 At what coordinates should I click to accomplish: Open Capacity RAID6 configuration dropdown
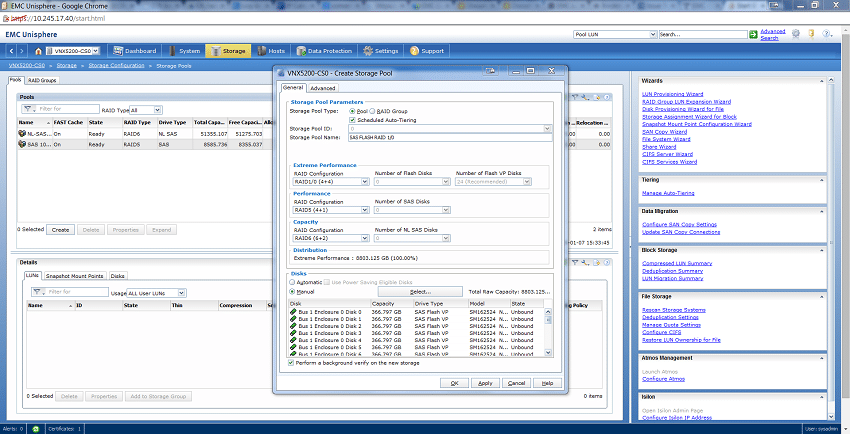[x=331, y=238]
